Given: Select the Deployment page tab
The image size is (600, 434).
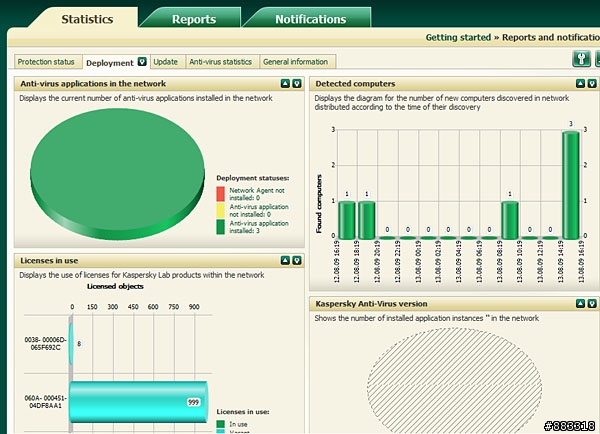Looking at the screenshot, I should [110, 62].
